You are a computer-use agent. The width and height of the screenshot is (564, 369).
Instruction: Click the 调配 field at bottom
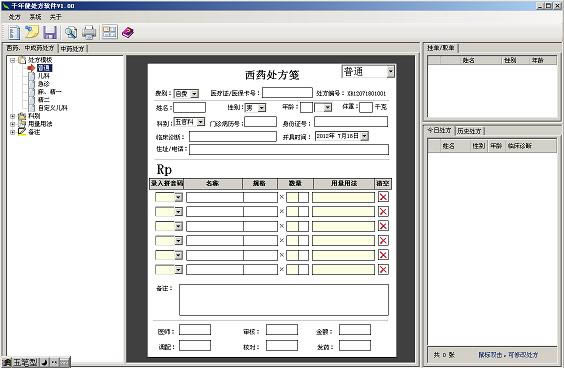click(x=195, y=345)
